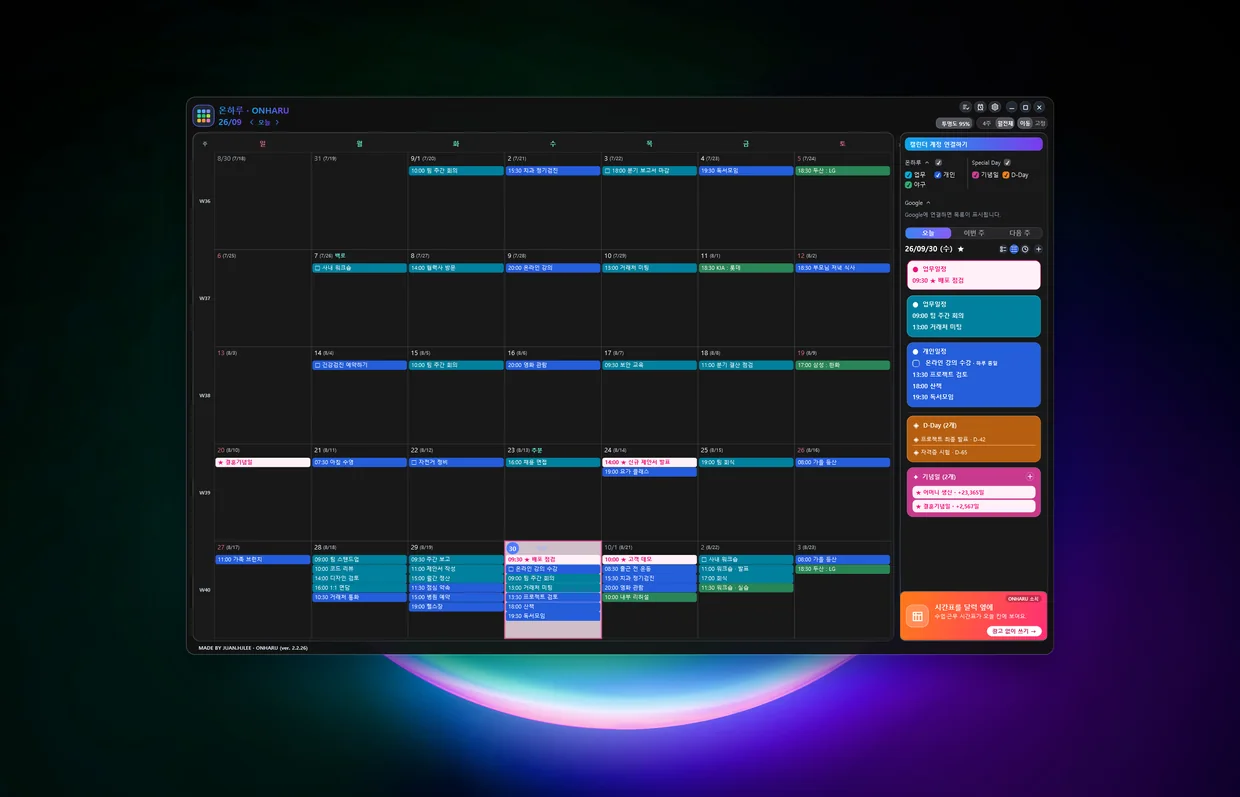Collapse the 기념일 (2개) card header
This screenshot has width=1240, height=797.
966,477
